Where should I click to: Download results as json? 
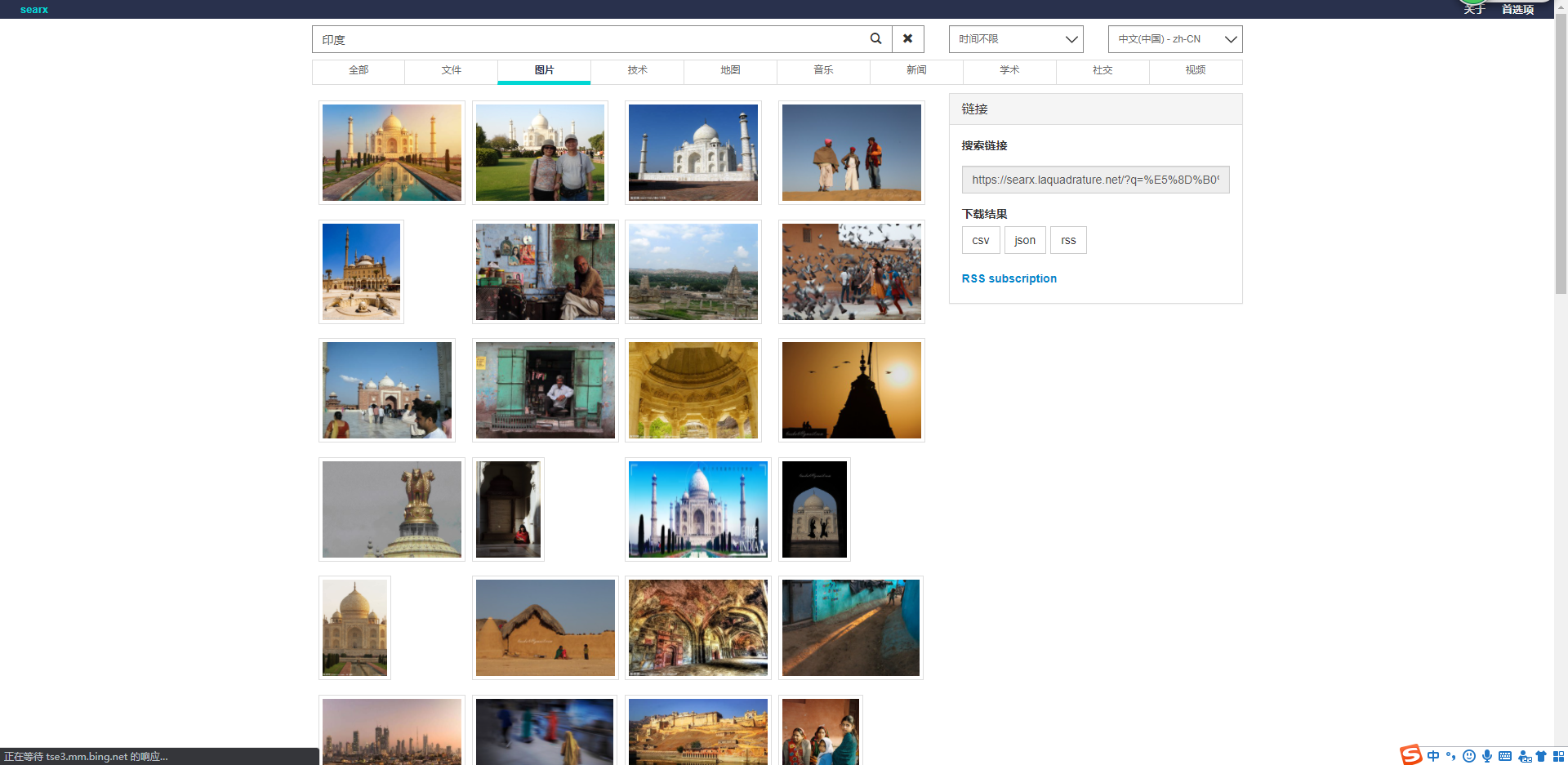[1025, 240]
